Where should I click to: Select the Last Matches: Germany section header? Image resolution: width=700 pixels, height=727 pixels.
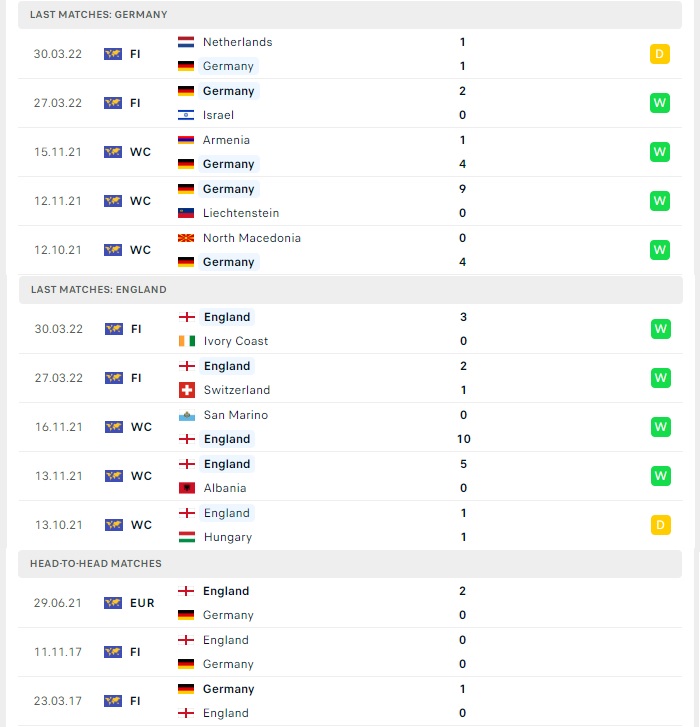pos(350,15)
